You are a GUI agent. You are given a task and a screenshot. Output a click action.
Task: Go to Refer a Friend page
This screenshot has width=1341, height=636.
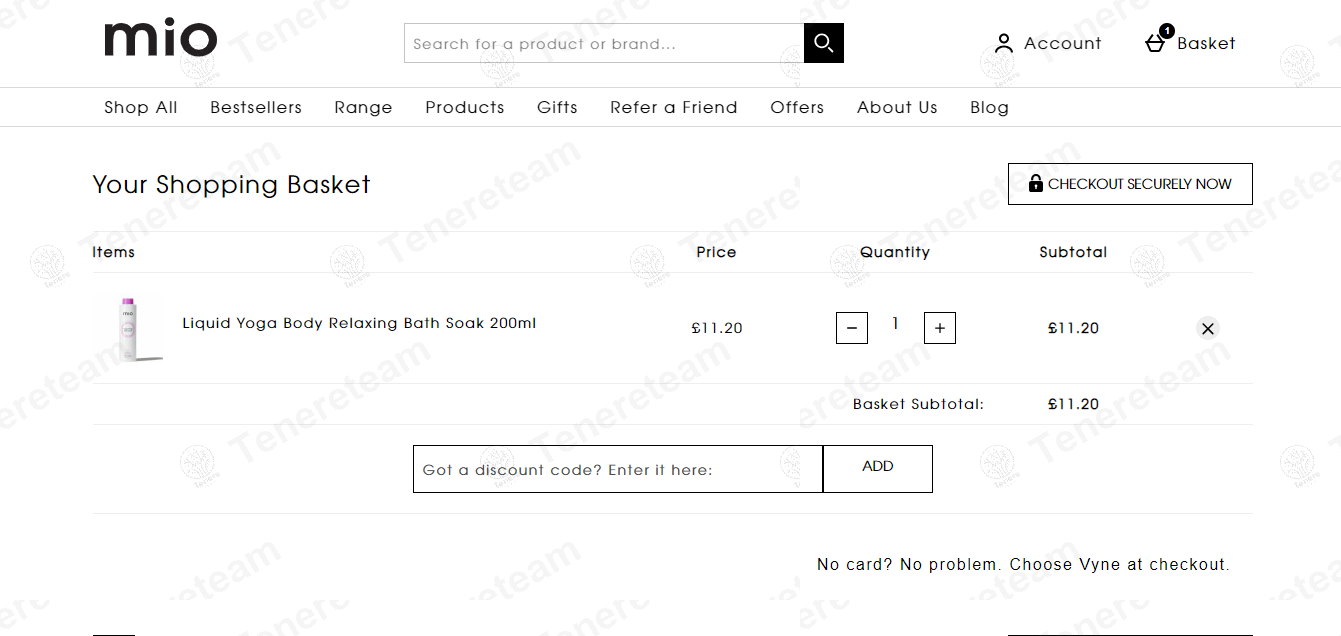click(674, 107)
